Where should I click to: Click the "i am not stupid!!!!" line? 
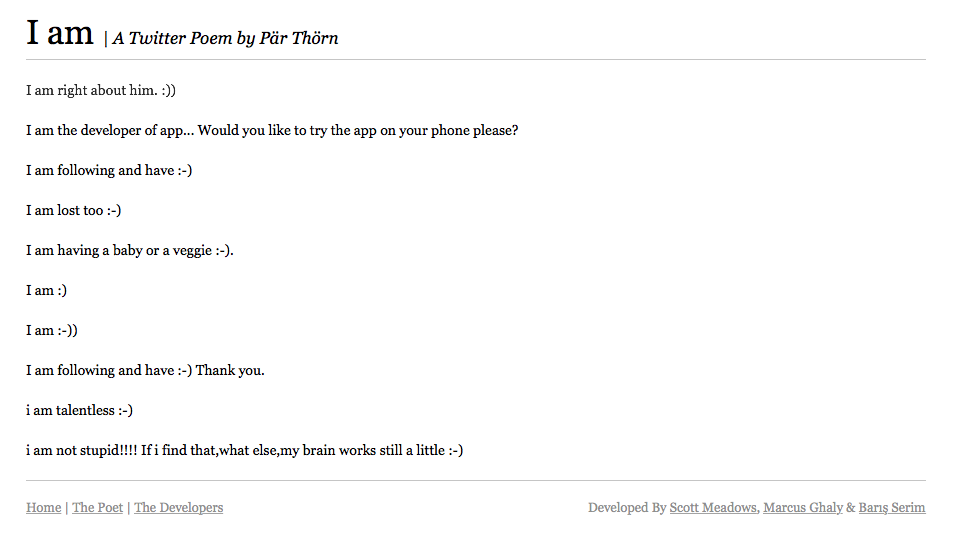click(x=244, y=451)
